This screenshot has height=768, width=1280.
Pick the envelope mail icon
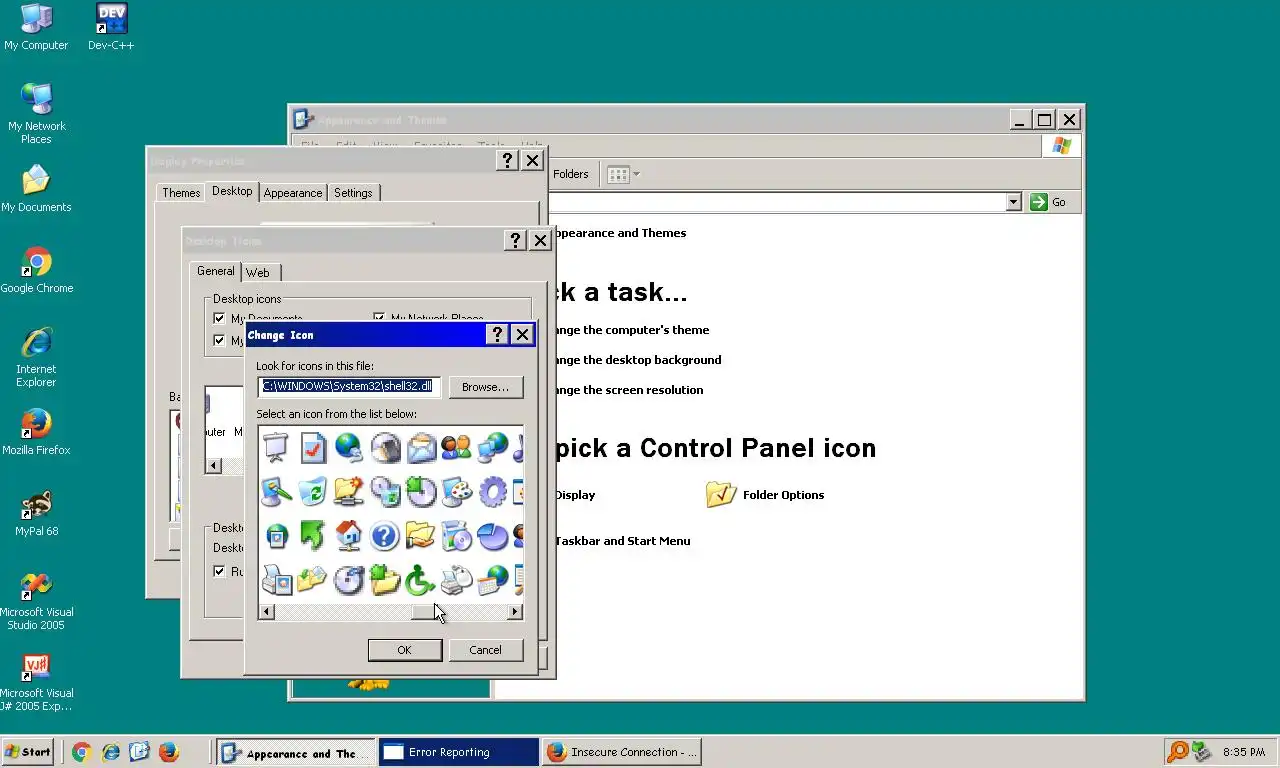coord(421,447)
